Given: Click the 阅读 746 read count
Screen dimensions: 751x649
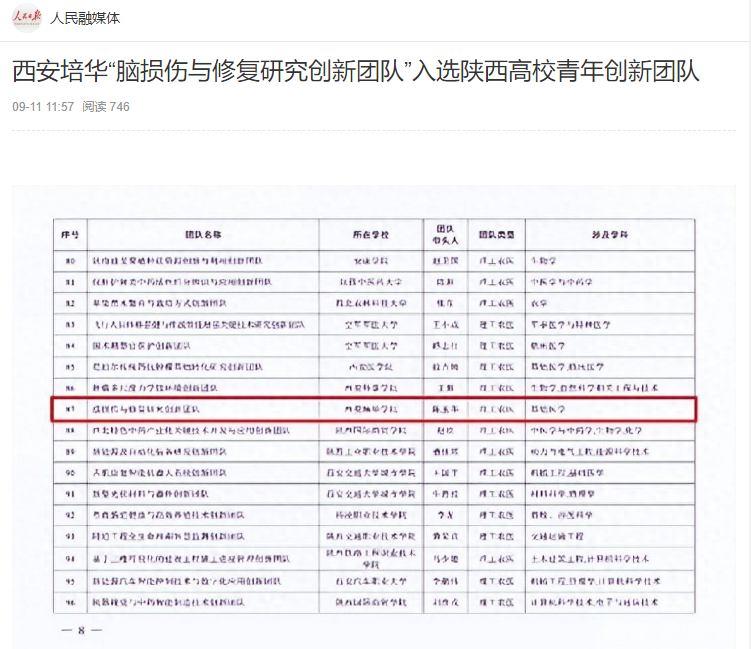Looking at the screenshot, I should point(106,107).
